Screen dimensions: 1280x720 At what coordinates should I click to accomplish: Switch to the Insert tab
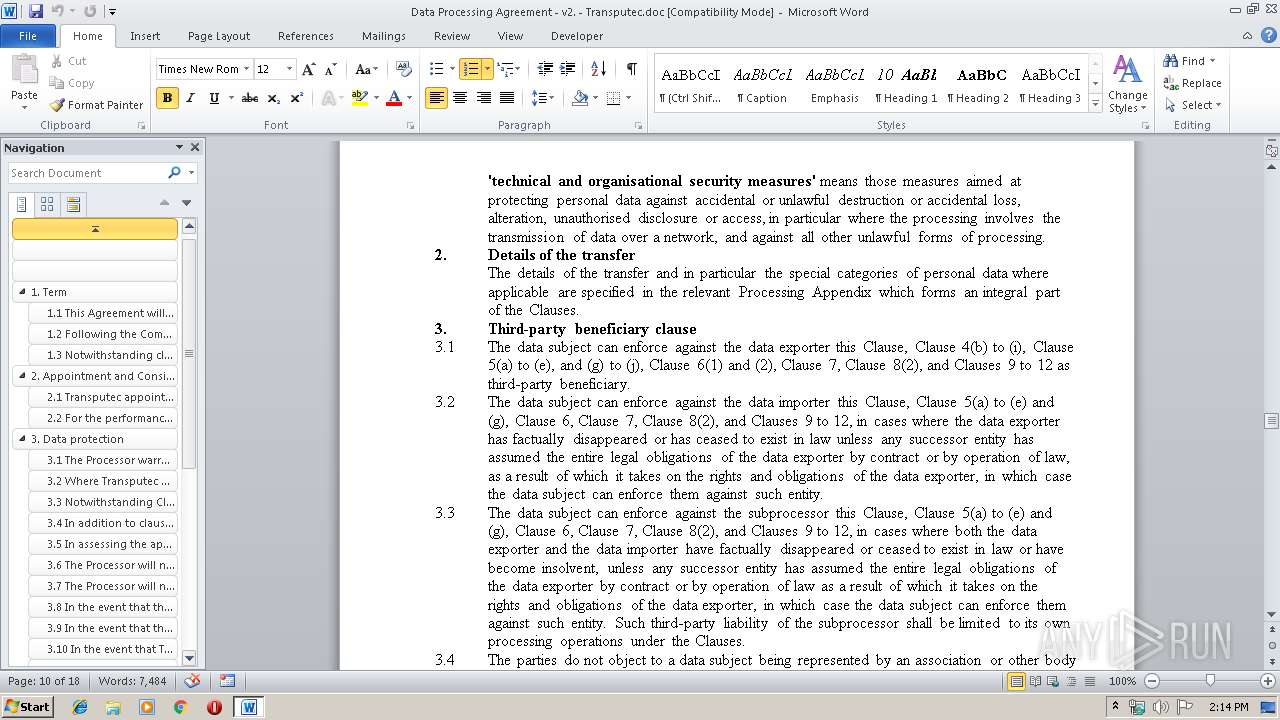click(145, 36)
